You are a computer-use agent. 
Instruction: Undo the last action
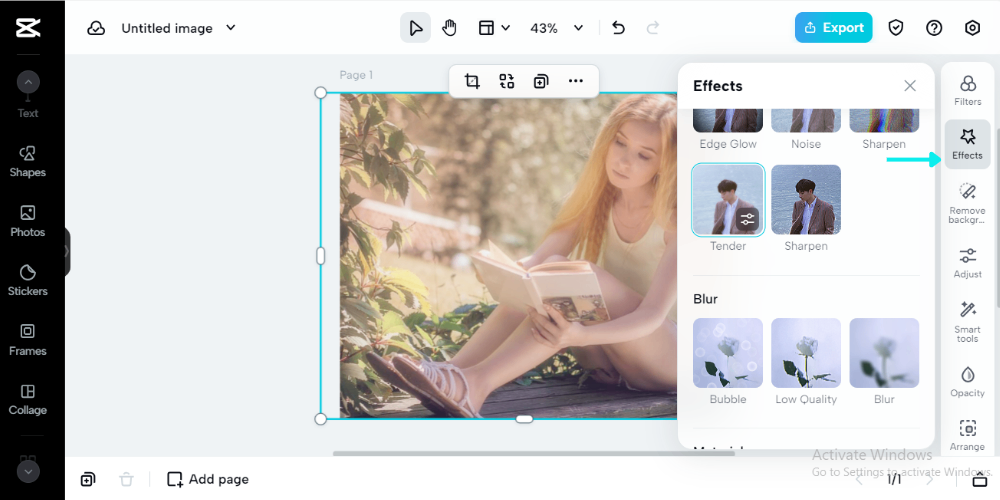point(618,28)
